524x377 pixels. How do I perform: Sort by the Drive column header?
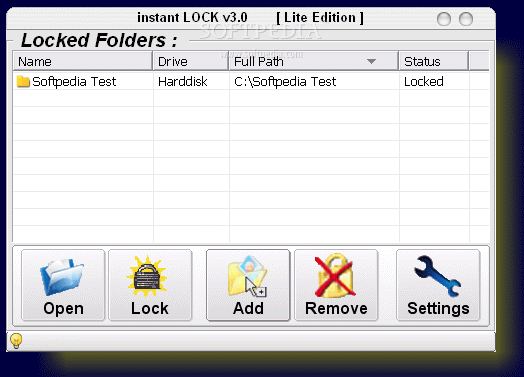(190, 61)
